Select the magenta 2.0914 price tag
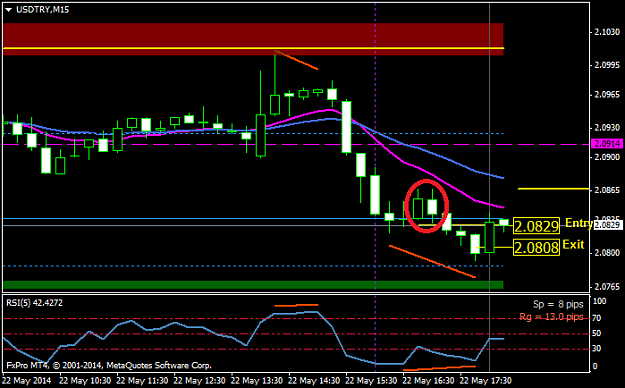 click(x=607, y=144)
